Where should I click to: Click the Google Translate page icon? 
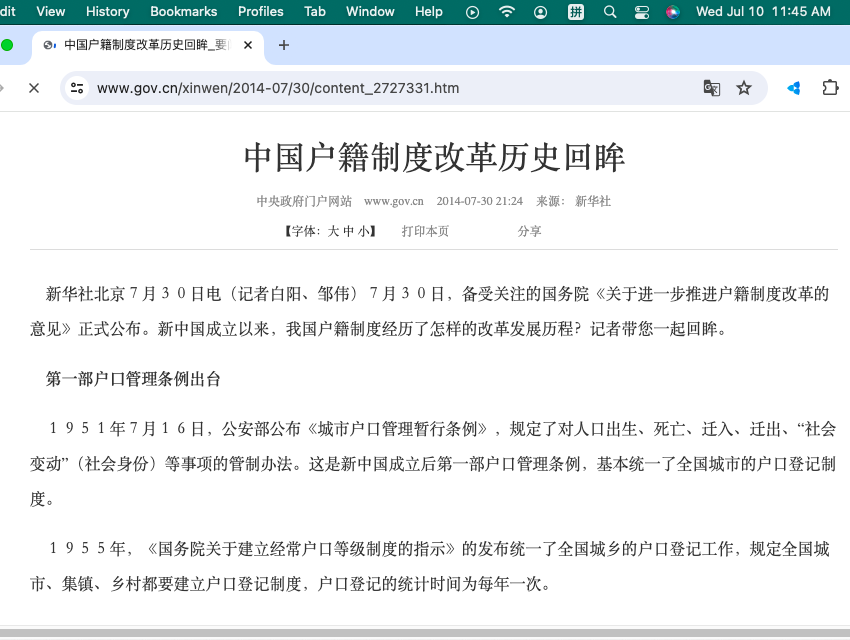click(711, 88)
